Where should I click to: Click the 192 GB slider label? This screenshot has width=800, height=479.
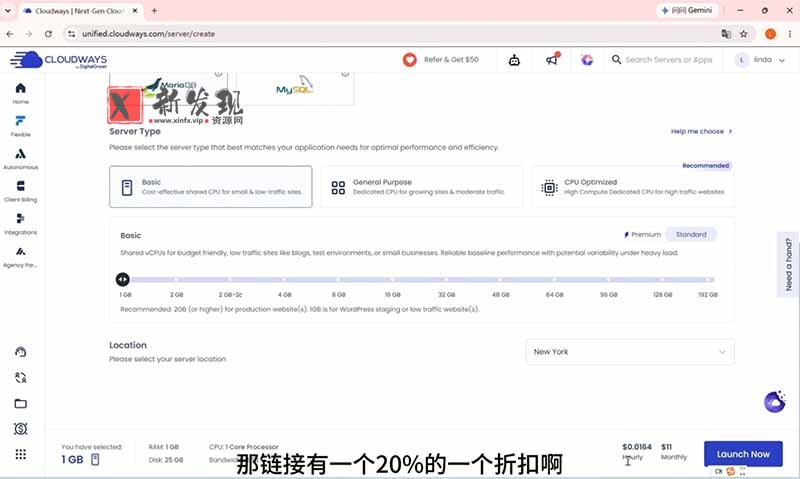coord(708,295)
